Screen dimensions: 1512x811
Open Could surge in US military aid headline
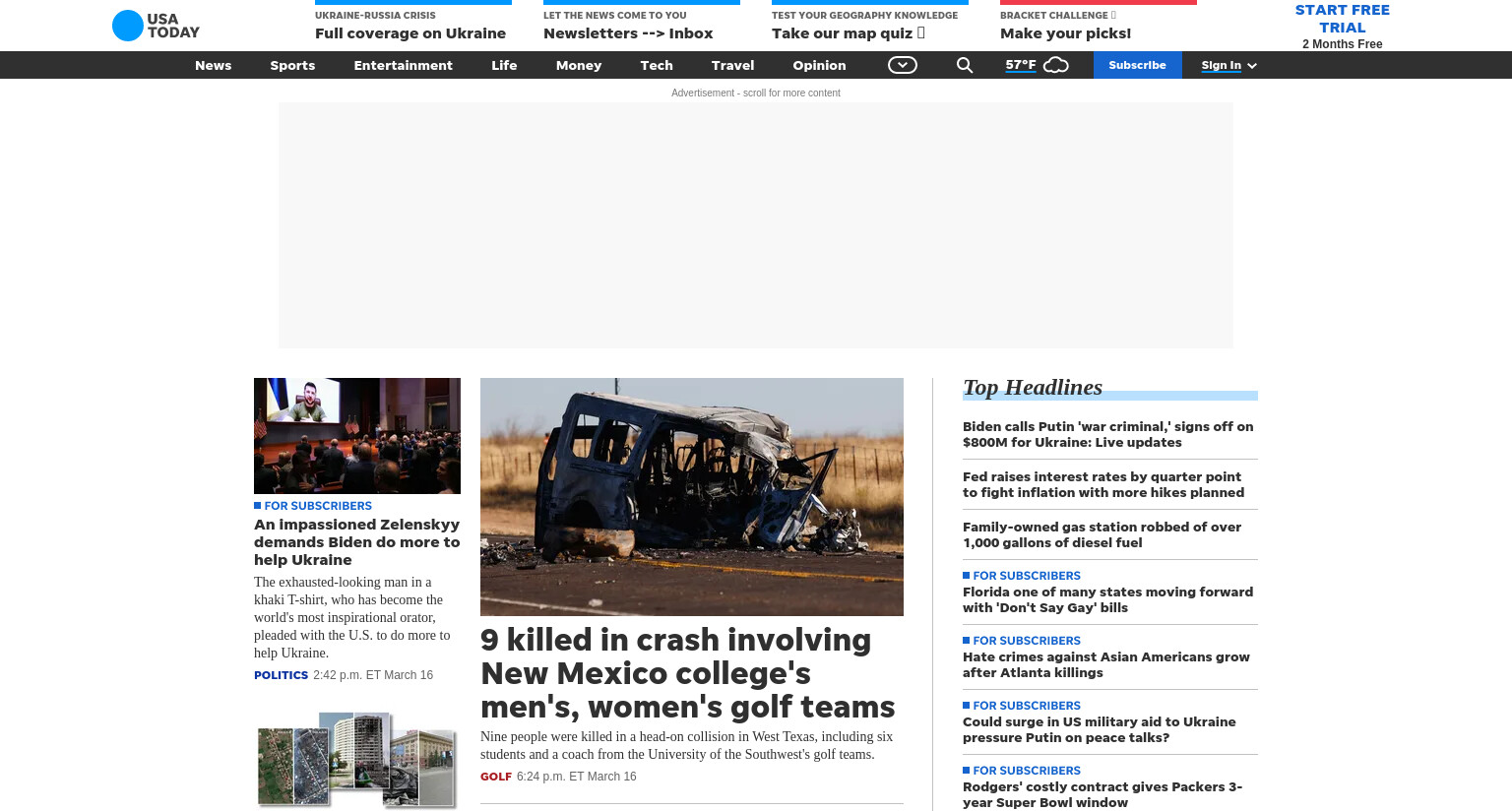1099,729
